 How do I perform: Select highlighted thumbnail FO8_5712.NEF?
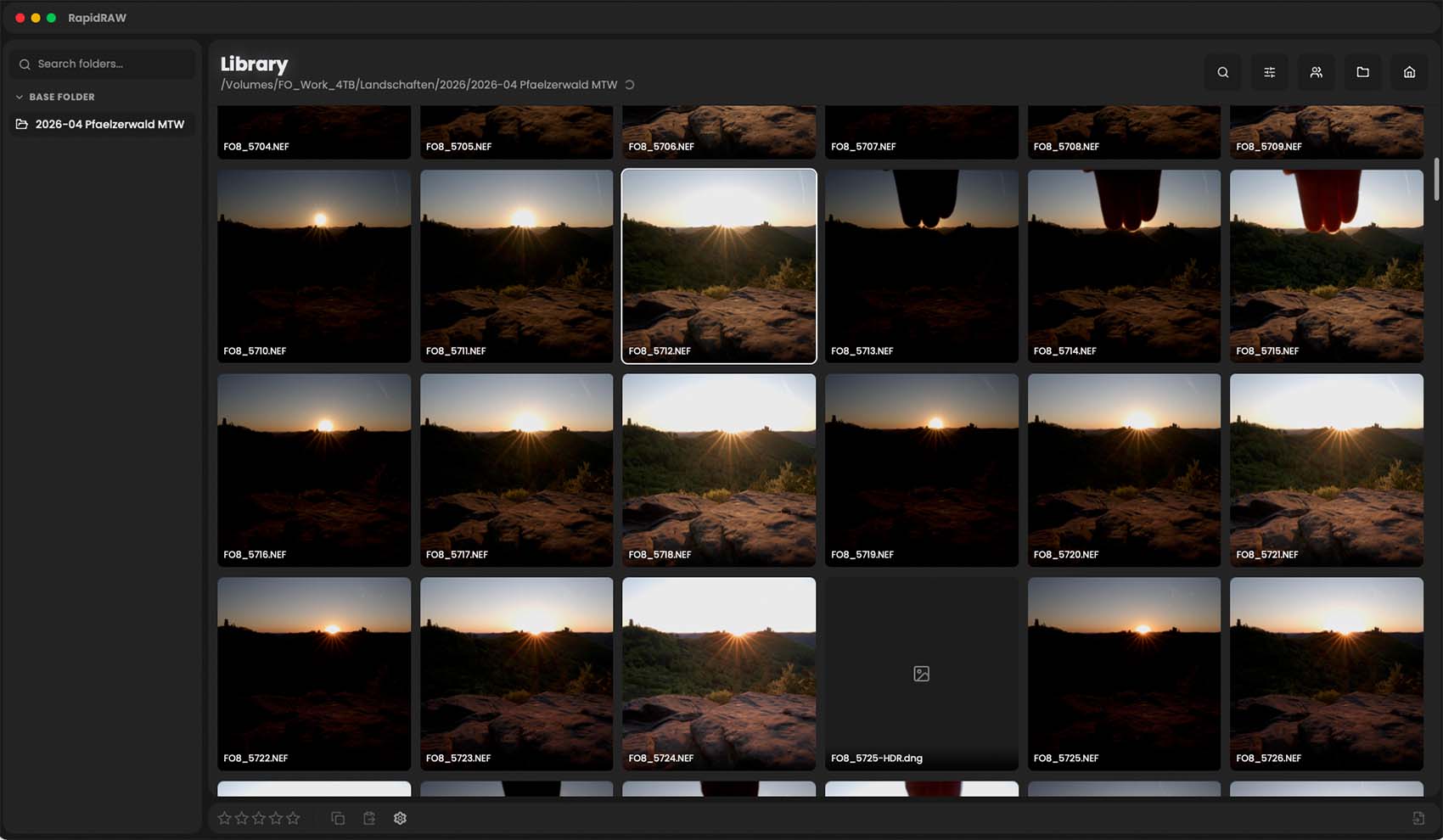[x=719, y=266]
